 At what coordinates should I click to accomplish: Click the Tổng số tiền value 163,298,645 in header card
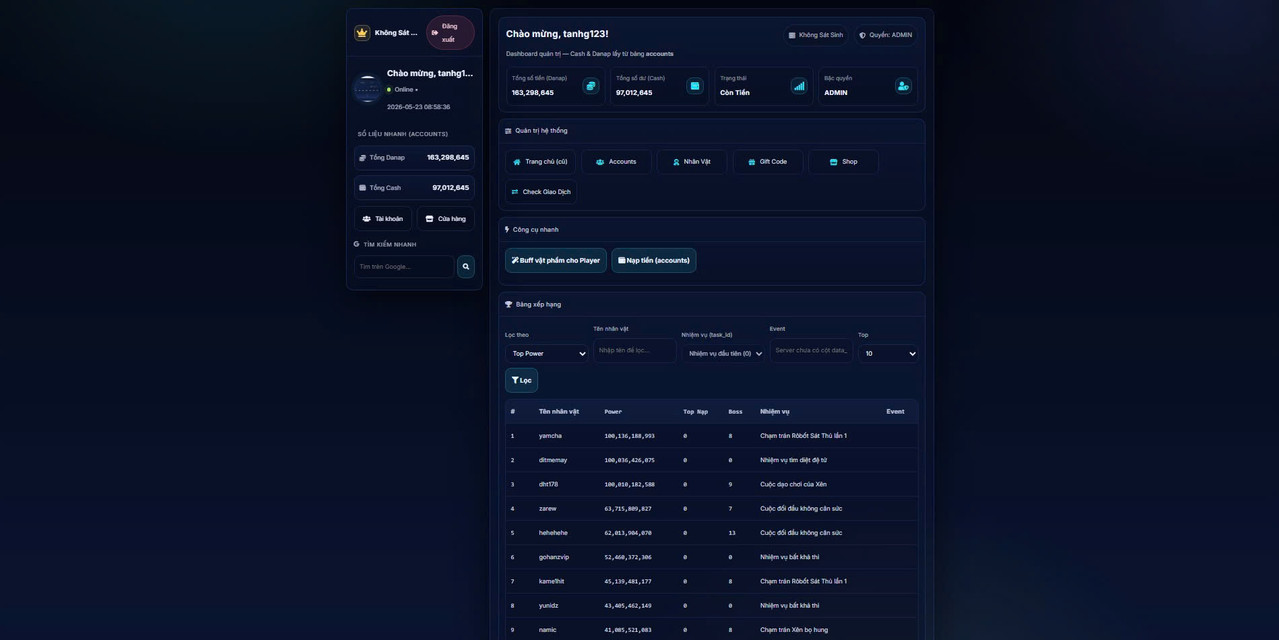pyautogui.click(x=532, y=93)
